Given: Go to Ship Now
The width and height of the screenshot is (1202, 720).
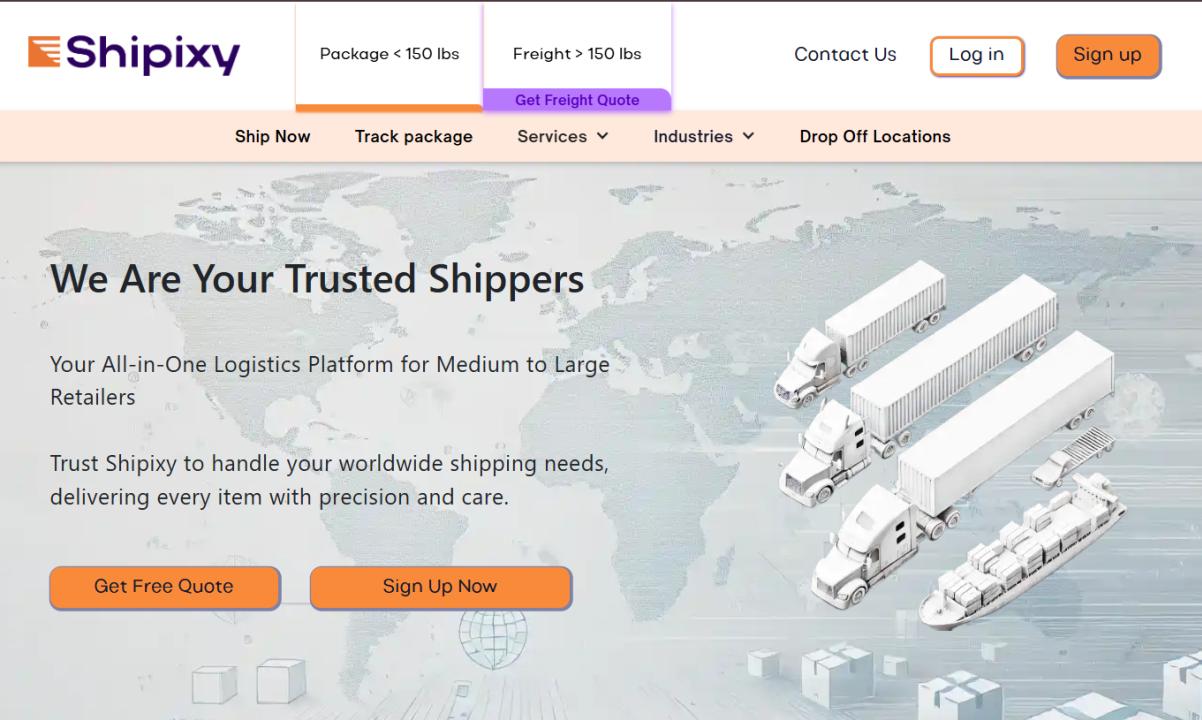Looking at the screenshot, I should click(273, 137).
